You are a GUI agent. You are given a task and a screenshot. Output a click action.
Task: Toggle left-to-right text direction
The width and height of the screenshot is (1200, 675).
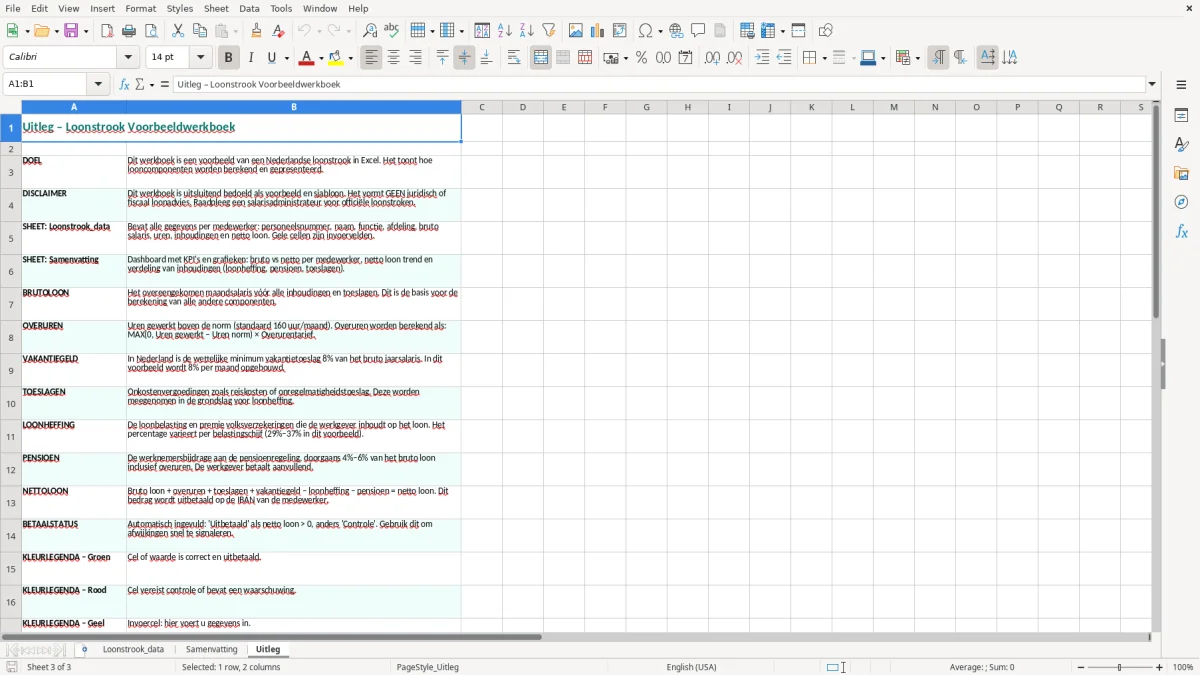pos(938,58)
